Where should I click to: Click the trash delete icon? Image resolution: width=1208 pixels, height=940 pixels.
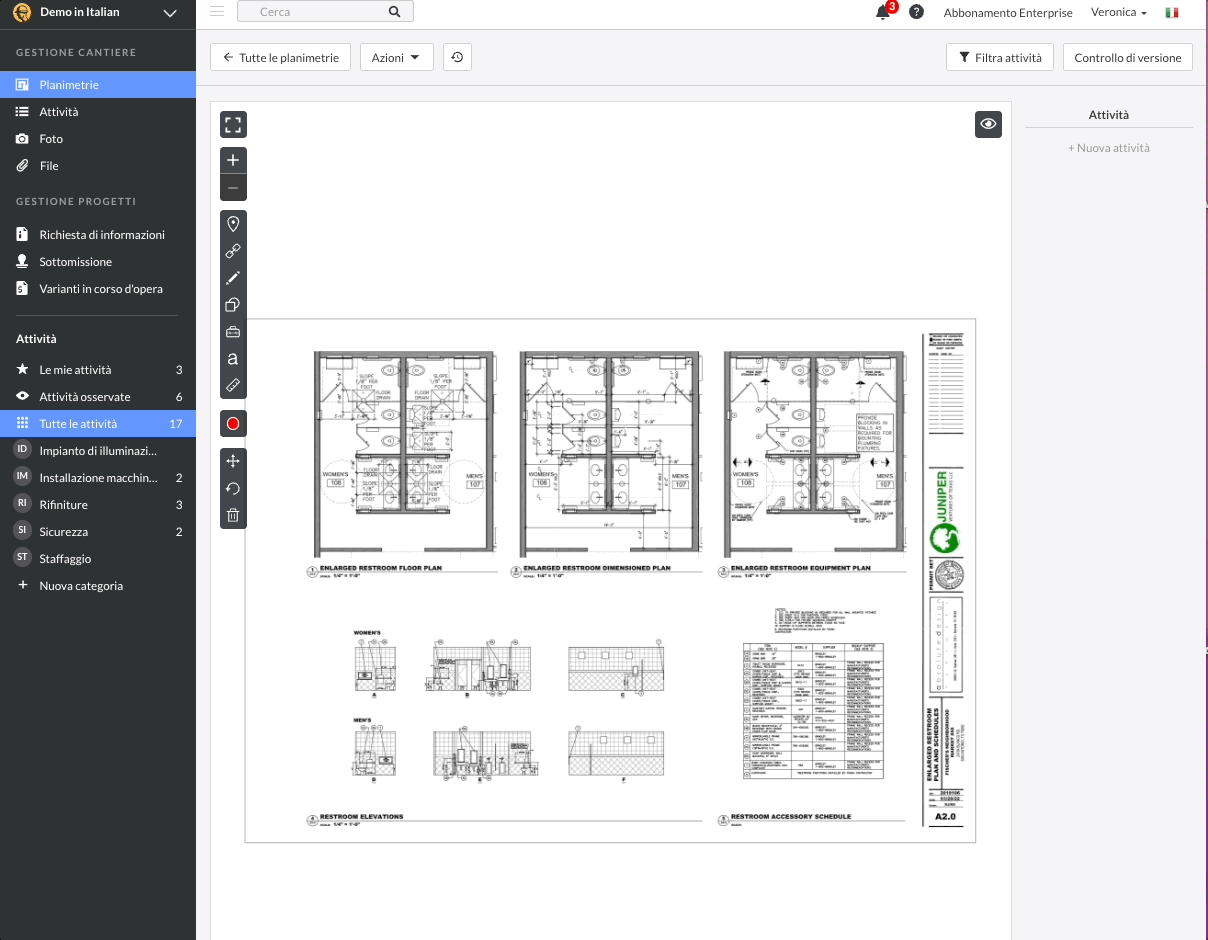click(x=233, y=515)
